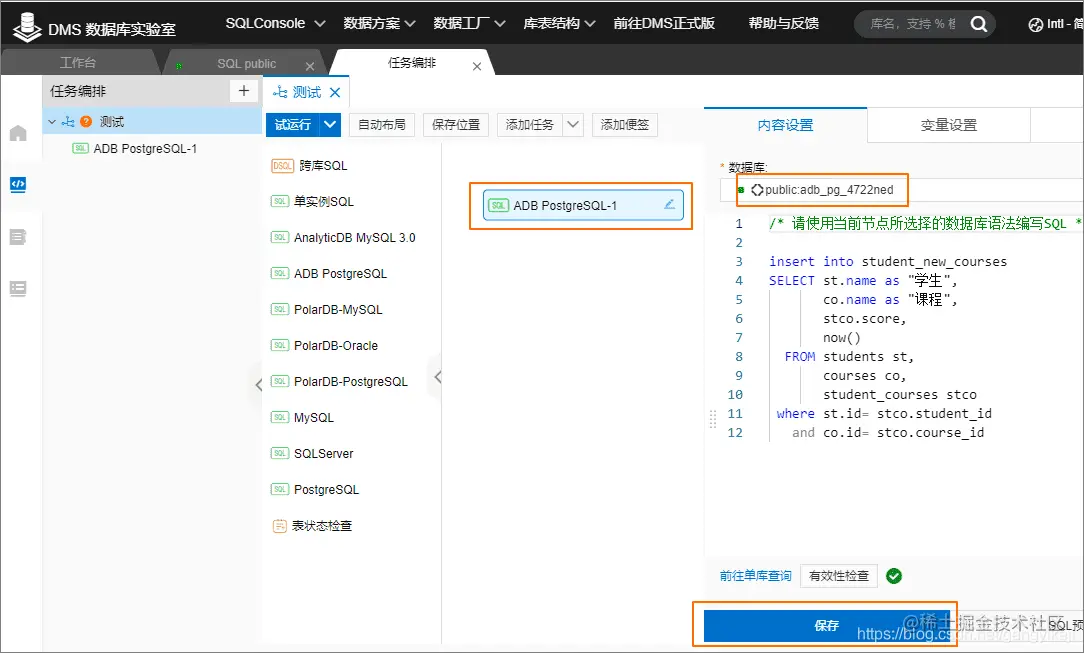
Task: Open the home icon in left sidebar
Action: pyautogui.click(x=18, y=133)
